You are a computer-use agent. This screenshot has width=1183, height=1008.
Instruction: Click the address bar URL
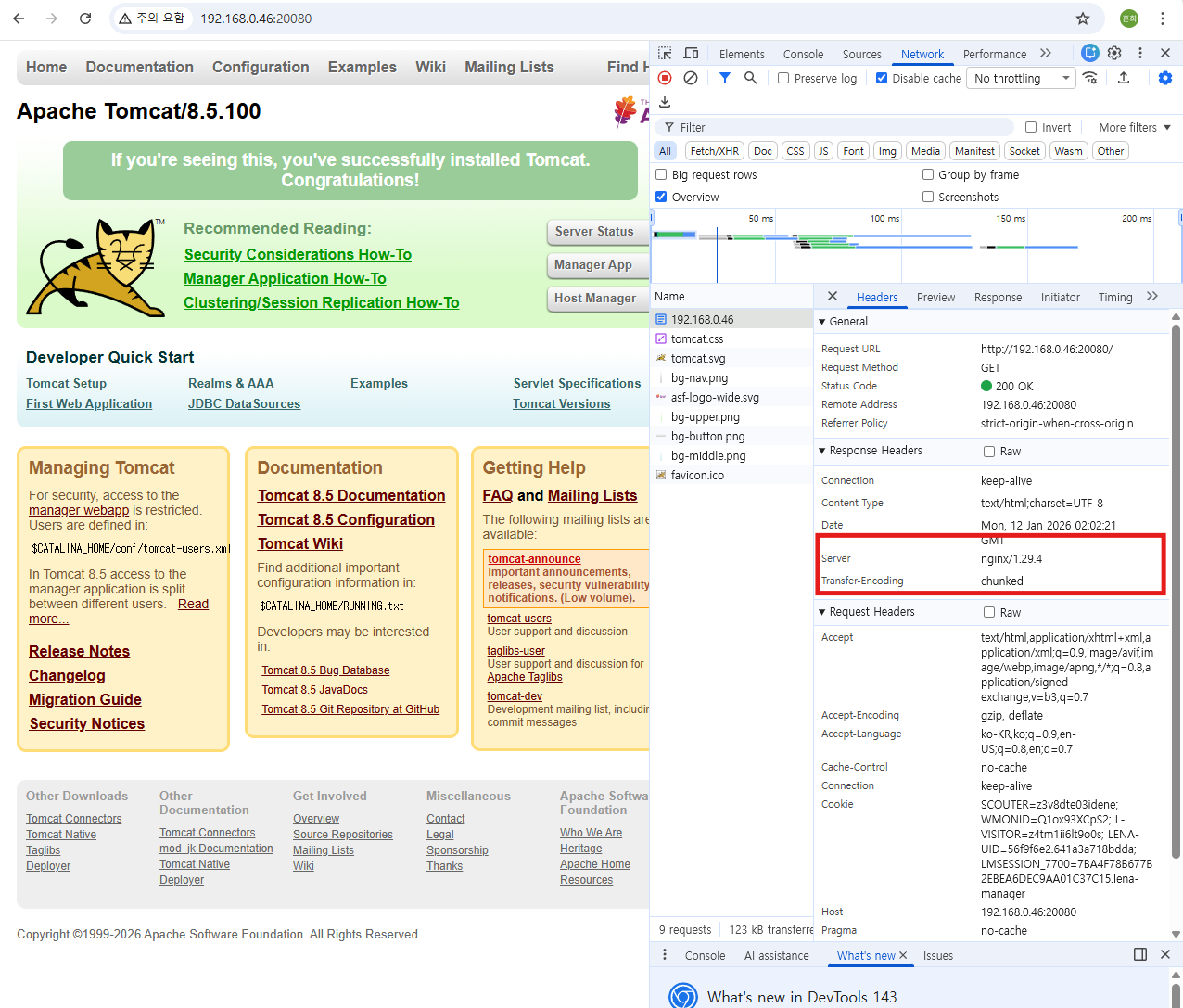click(256, 19)
